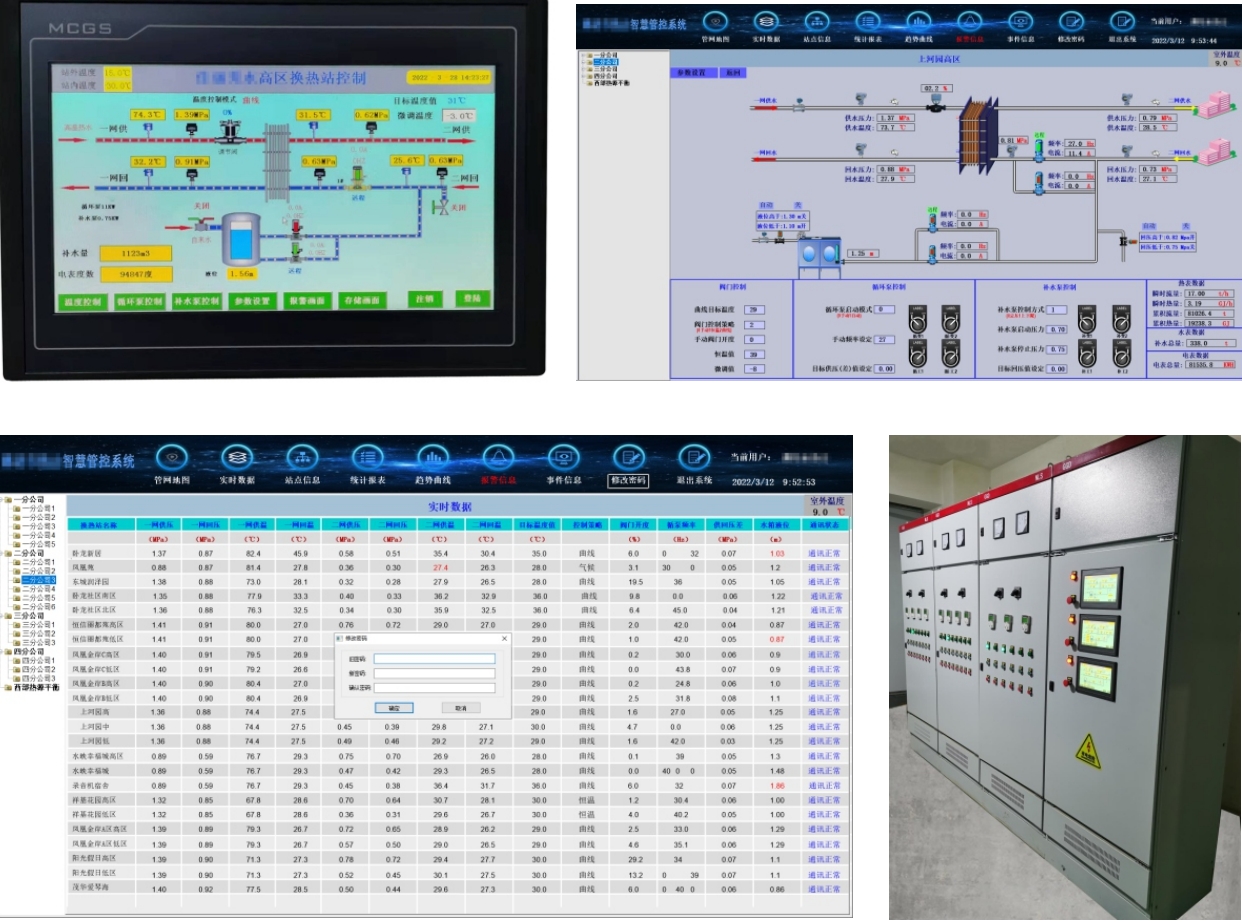This screenshot has height=922, width=1242.
Task: Click 事件信息 icon in the top-right window
Action: coord(1020,22)
